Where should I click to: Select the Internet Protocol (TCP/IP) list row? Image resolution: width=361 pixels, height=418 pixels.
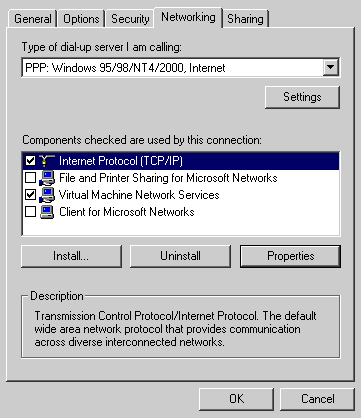pyautogui.click(x=181, y=161)
